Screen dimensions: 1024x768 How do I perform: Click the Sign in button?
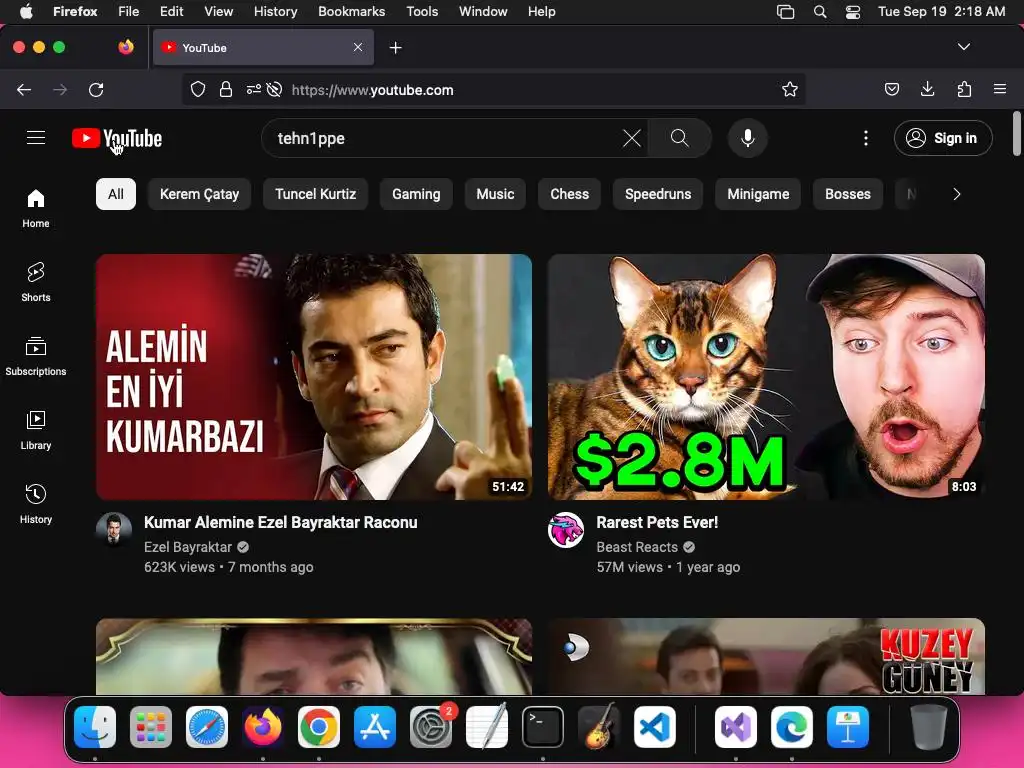(943, 138)
